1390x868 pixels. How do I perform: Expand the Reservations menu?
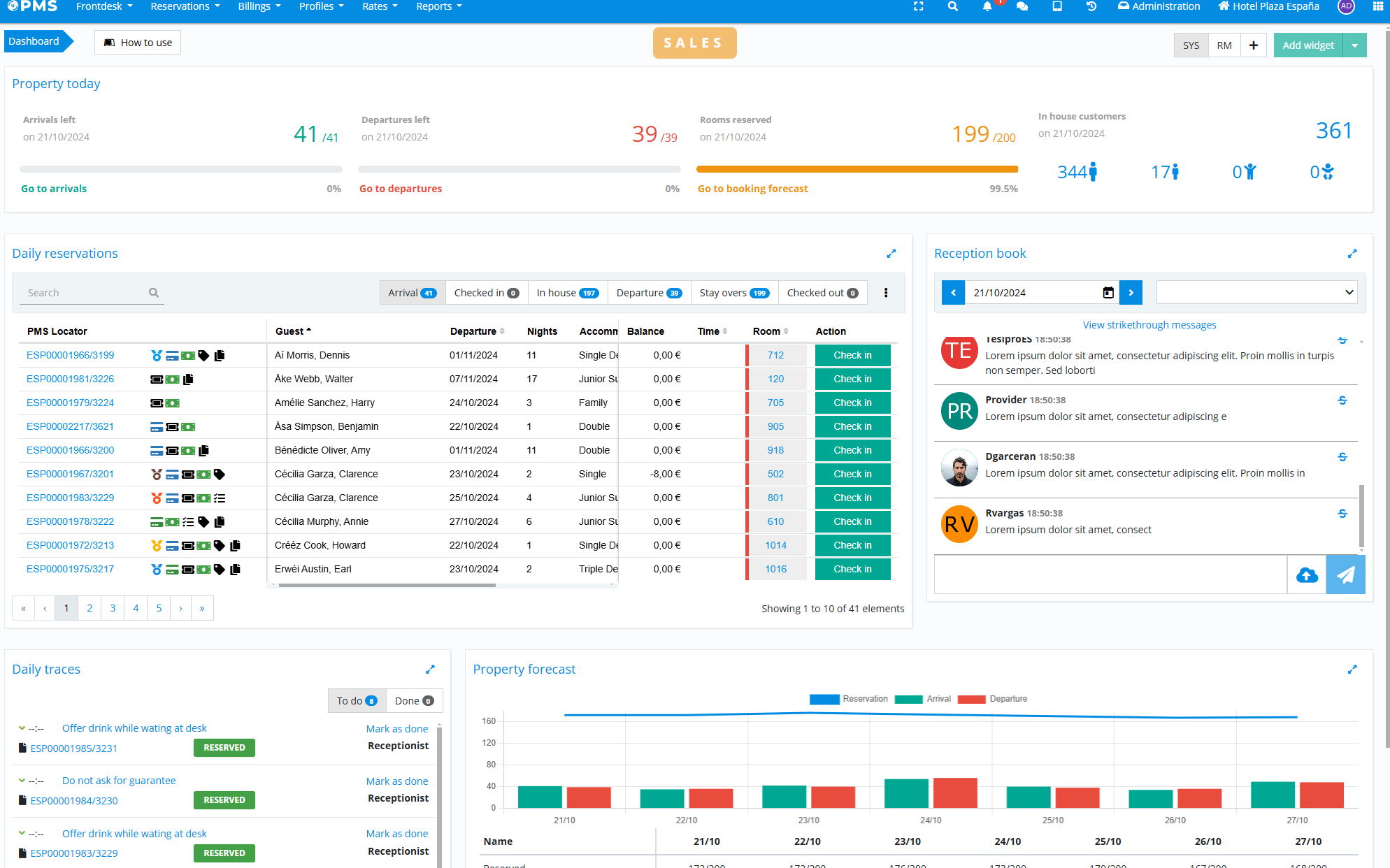point(185,6)
